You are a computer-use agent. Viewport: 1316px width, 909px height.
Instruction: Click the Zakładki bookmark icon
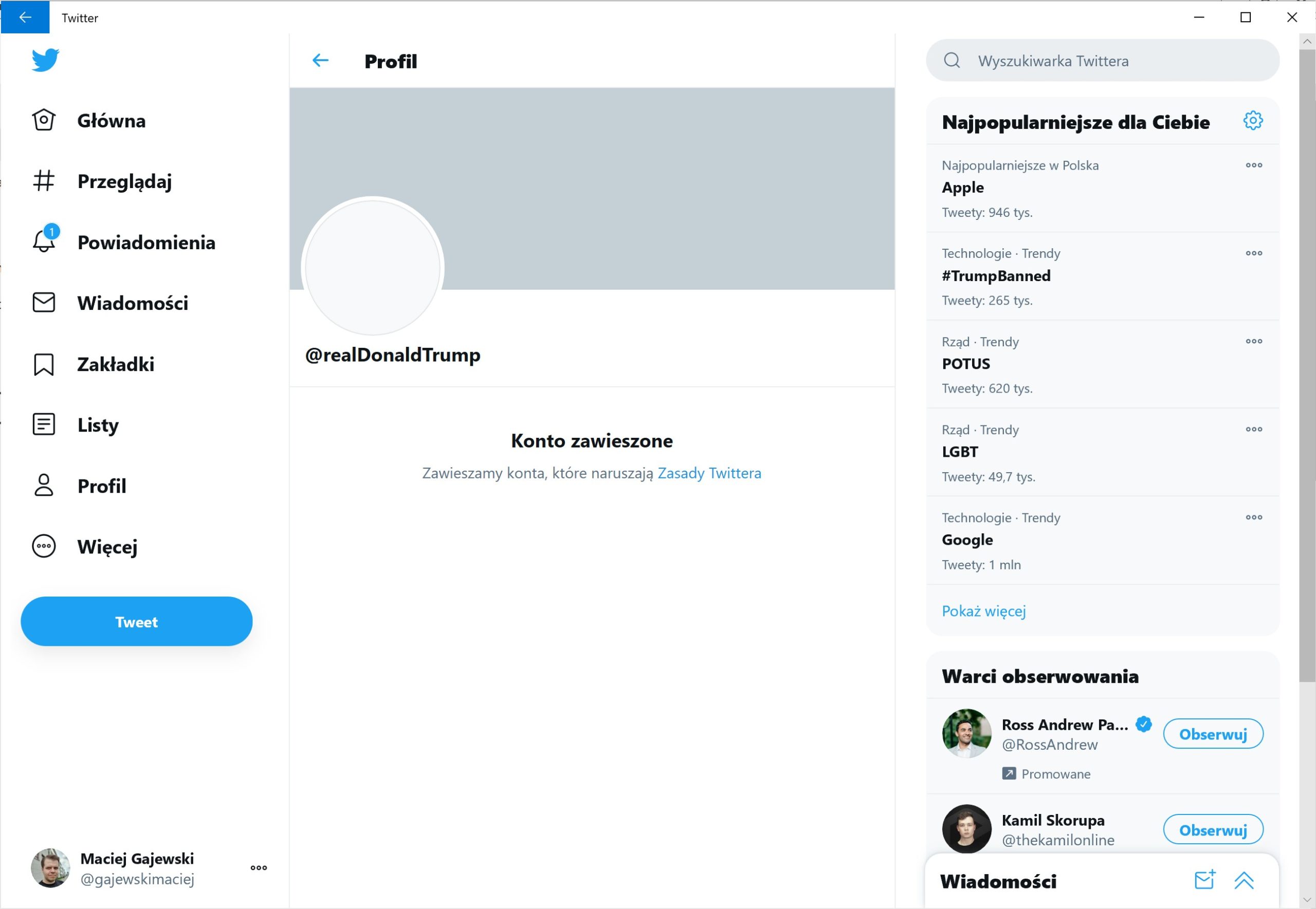(x=44, y=364)
